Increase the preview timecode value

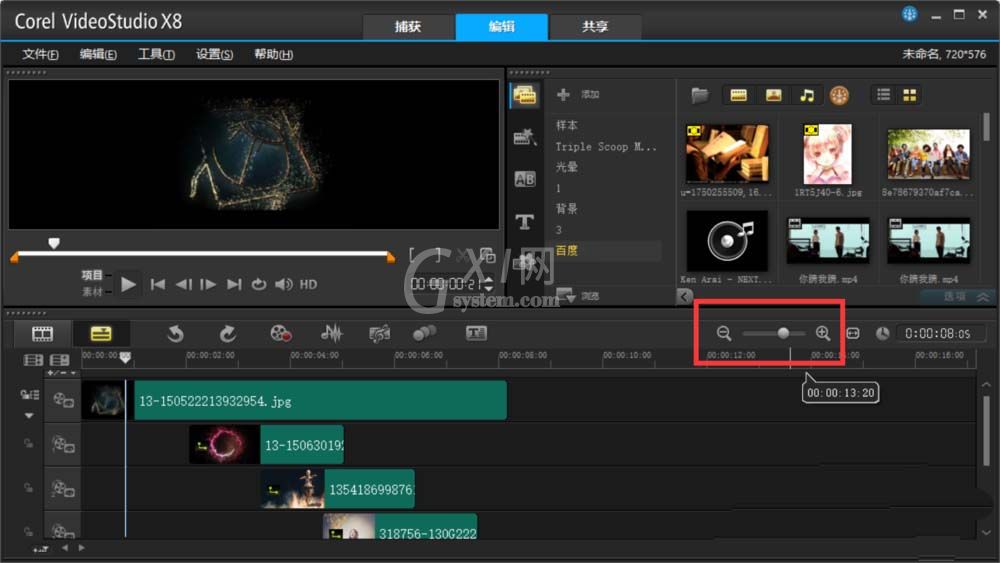click(489, 279)
